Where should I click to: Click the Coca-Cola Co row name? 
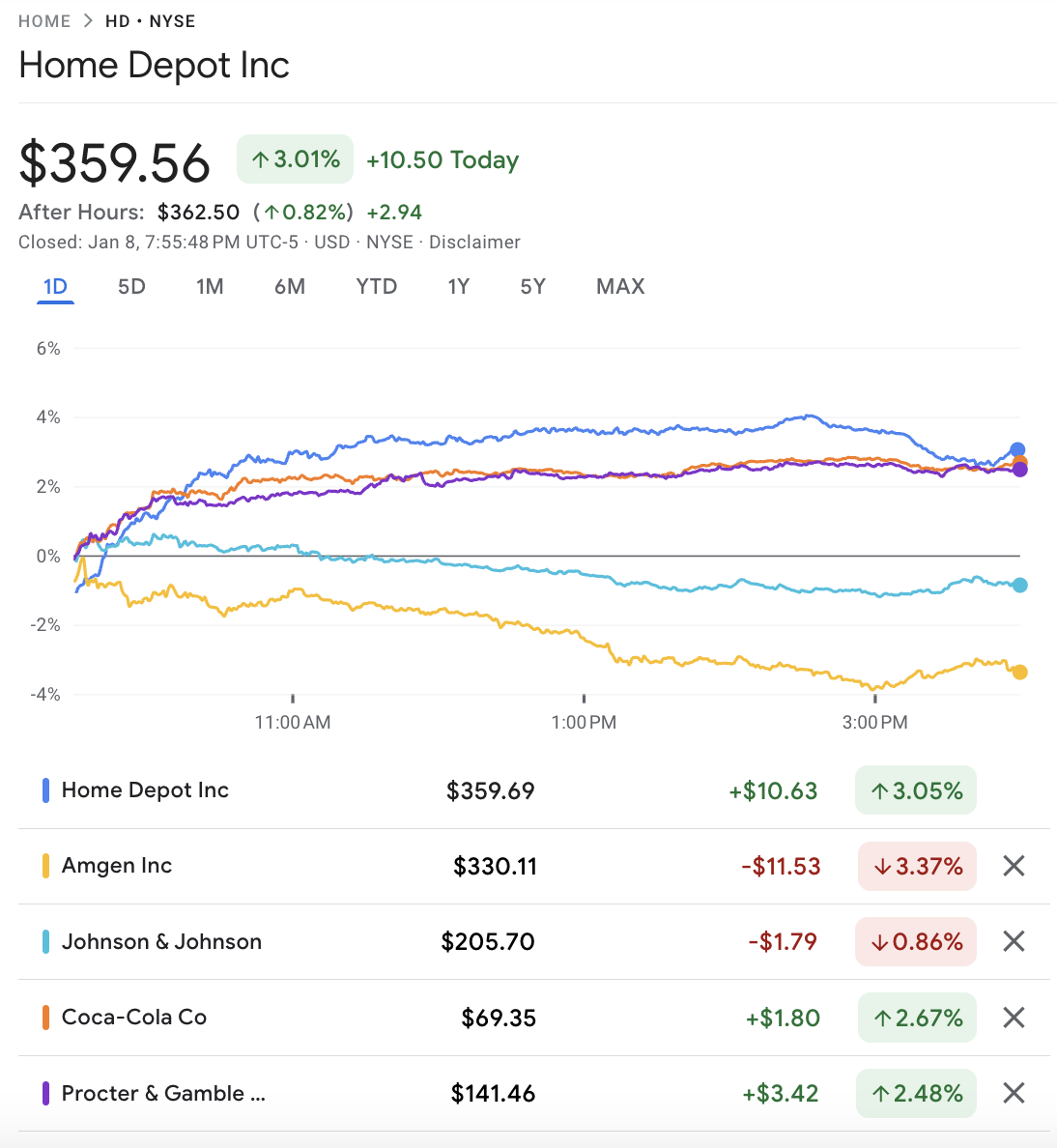134,1018
